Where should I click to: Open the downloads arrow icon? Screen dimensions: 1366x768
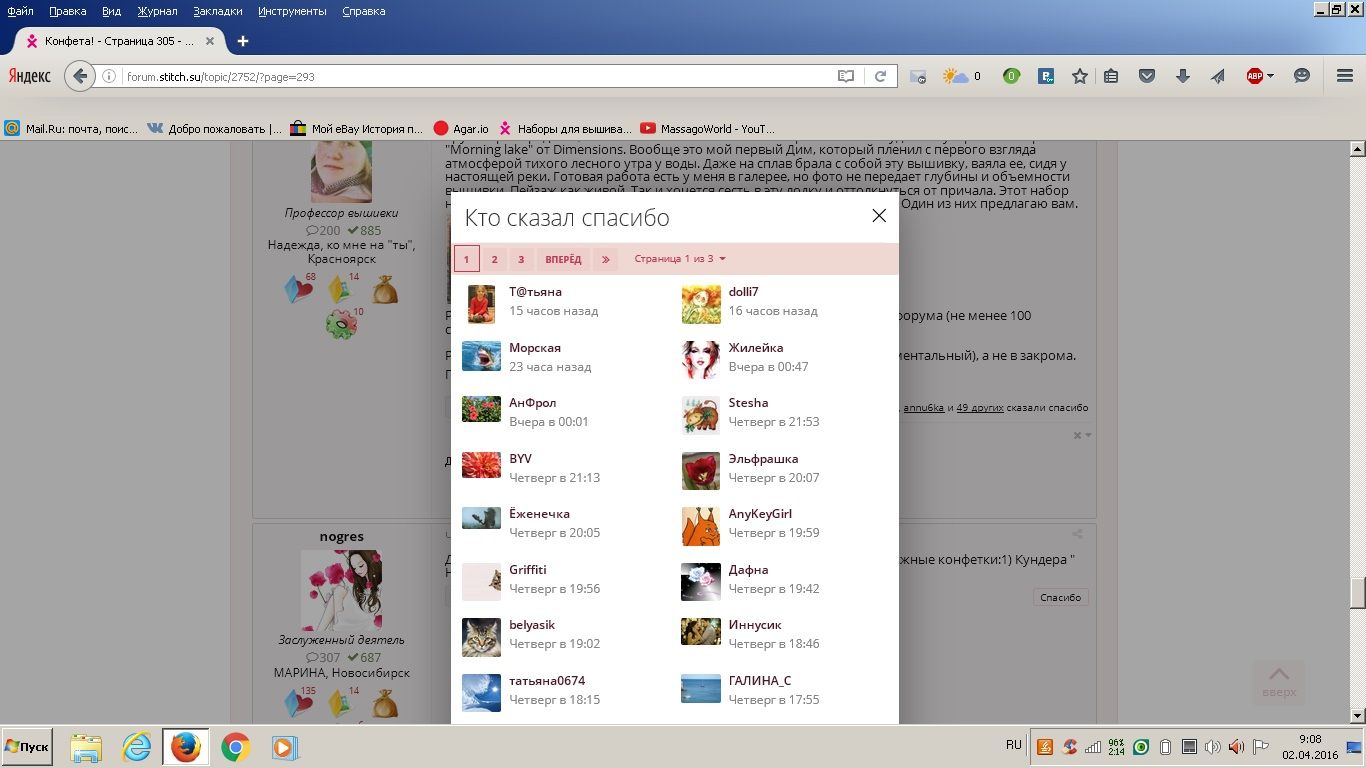pyautogui.click(x=1182, y=76)
